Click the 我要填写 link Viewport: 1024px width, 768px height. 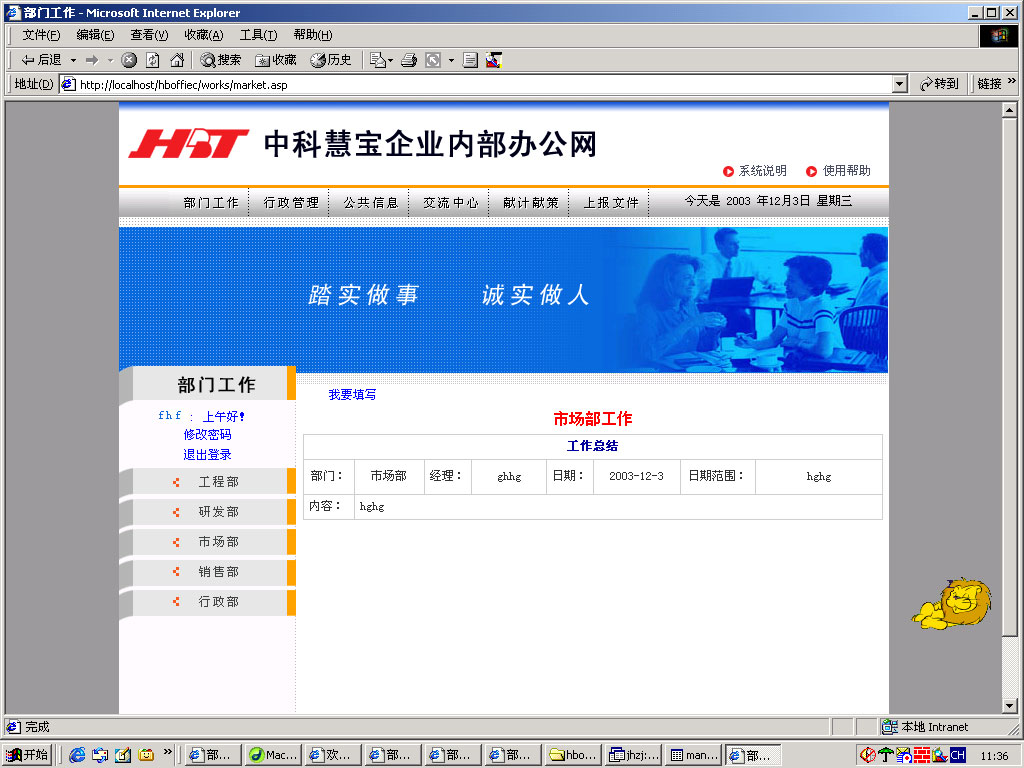pyautogui.click(x=352, y=395)
